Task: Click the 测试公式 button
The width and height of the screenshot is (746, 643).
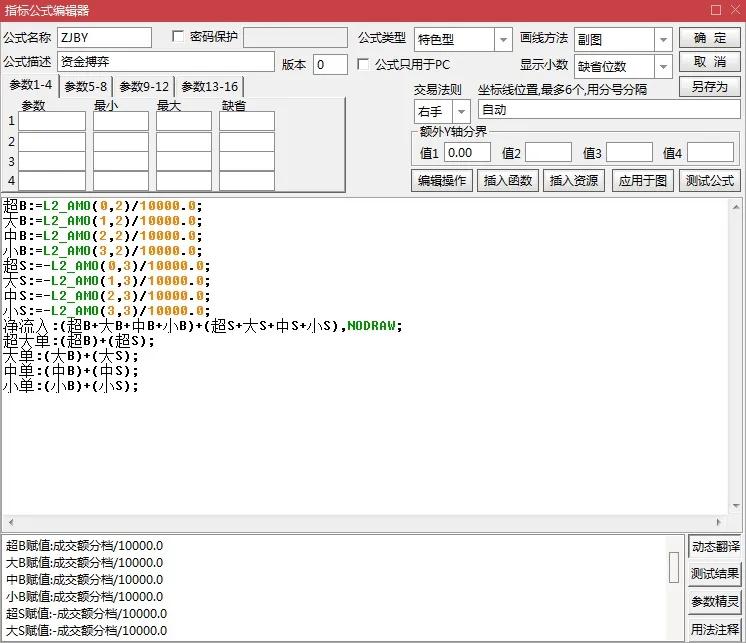Action: pyautogui.click(x=710, y=181)
